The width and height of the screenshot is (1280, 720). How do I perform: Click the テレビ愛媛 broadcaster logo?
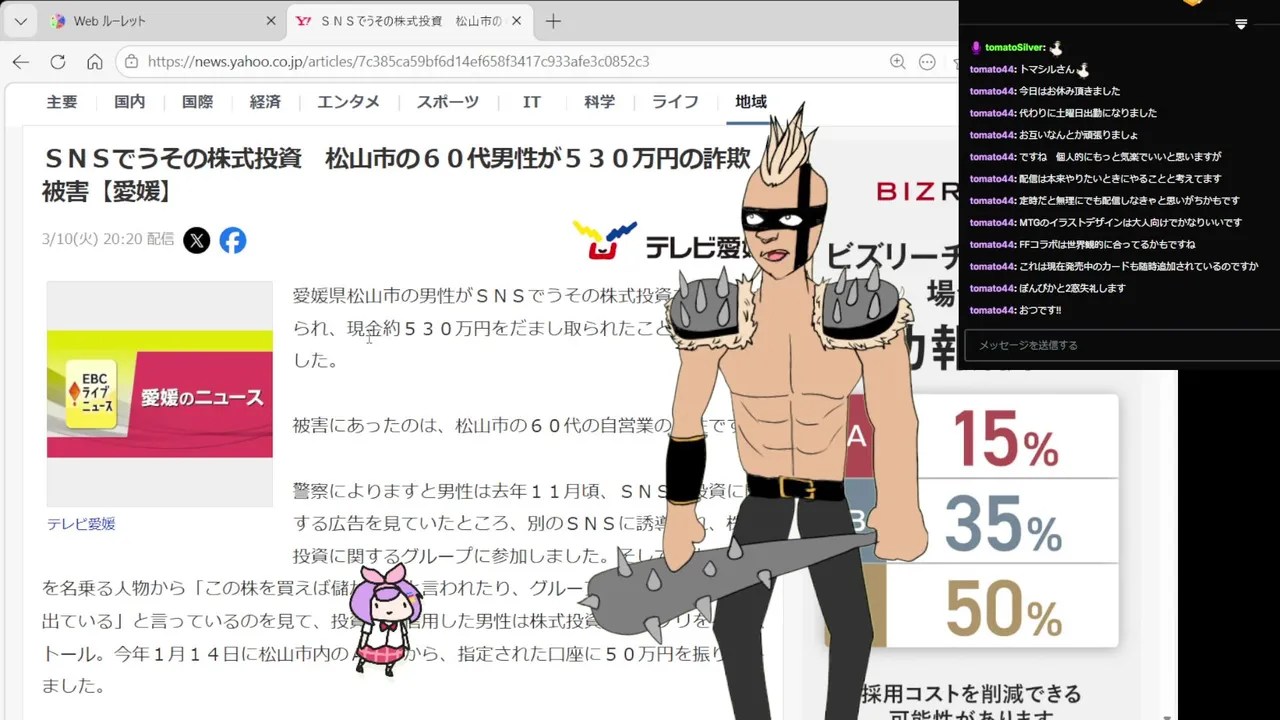(663, 242)
